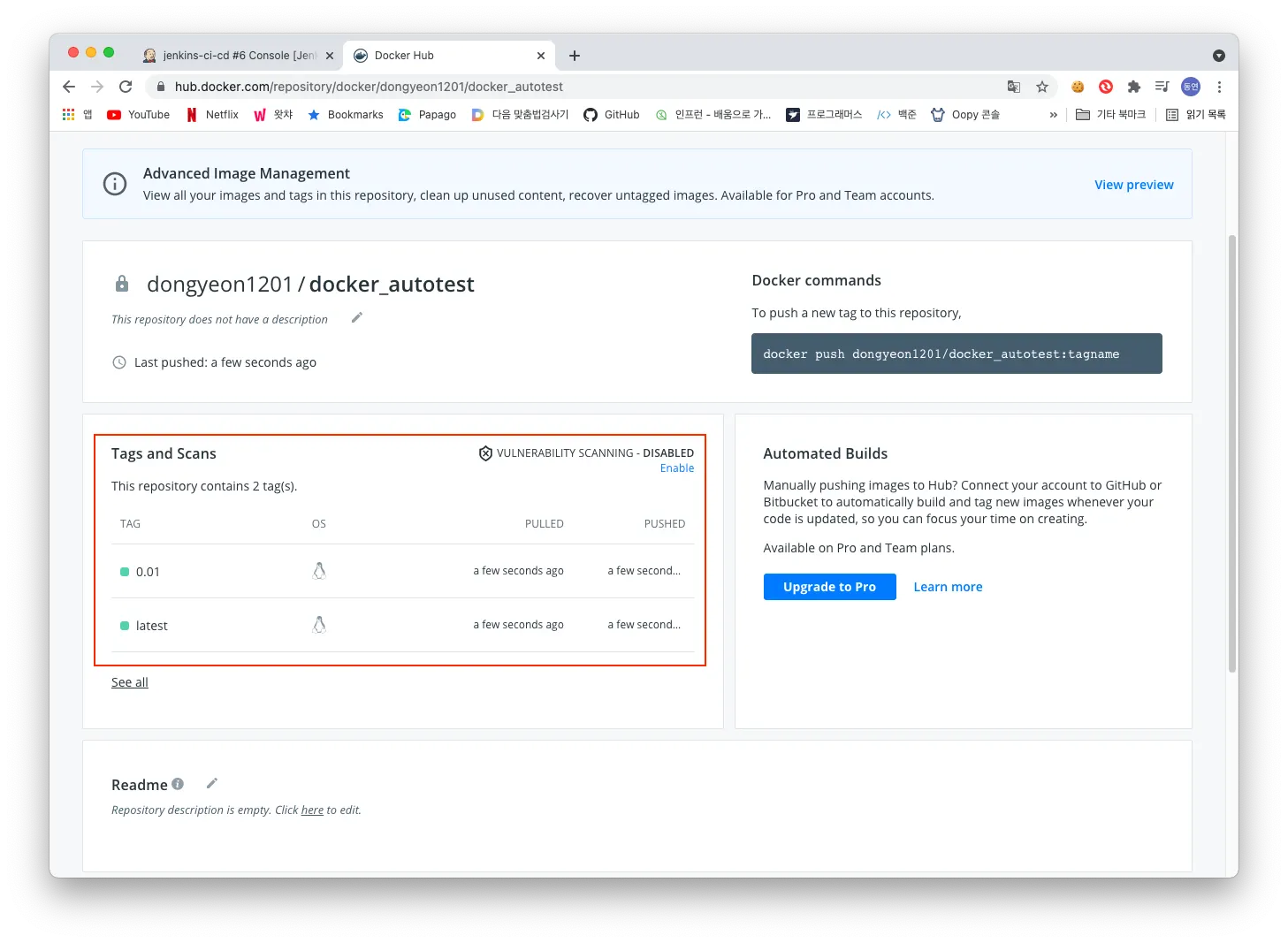
Task: Click the Last pushed clock icon
Action: click(x=119, y=362)
